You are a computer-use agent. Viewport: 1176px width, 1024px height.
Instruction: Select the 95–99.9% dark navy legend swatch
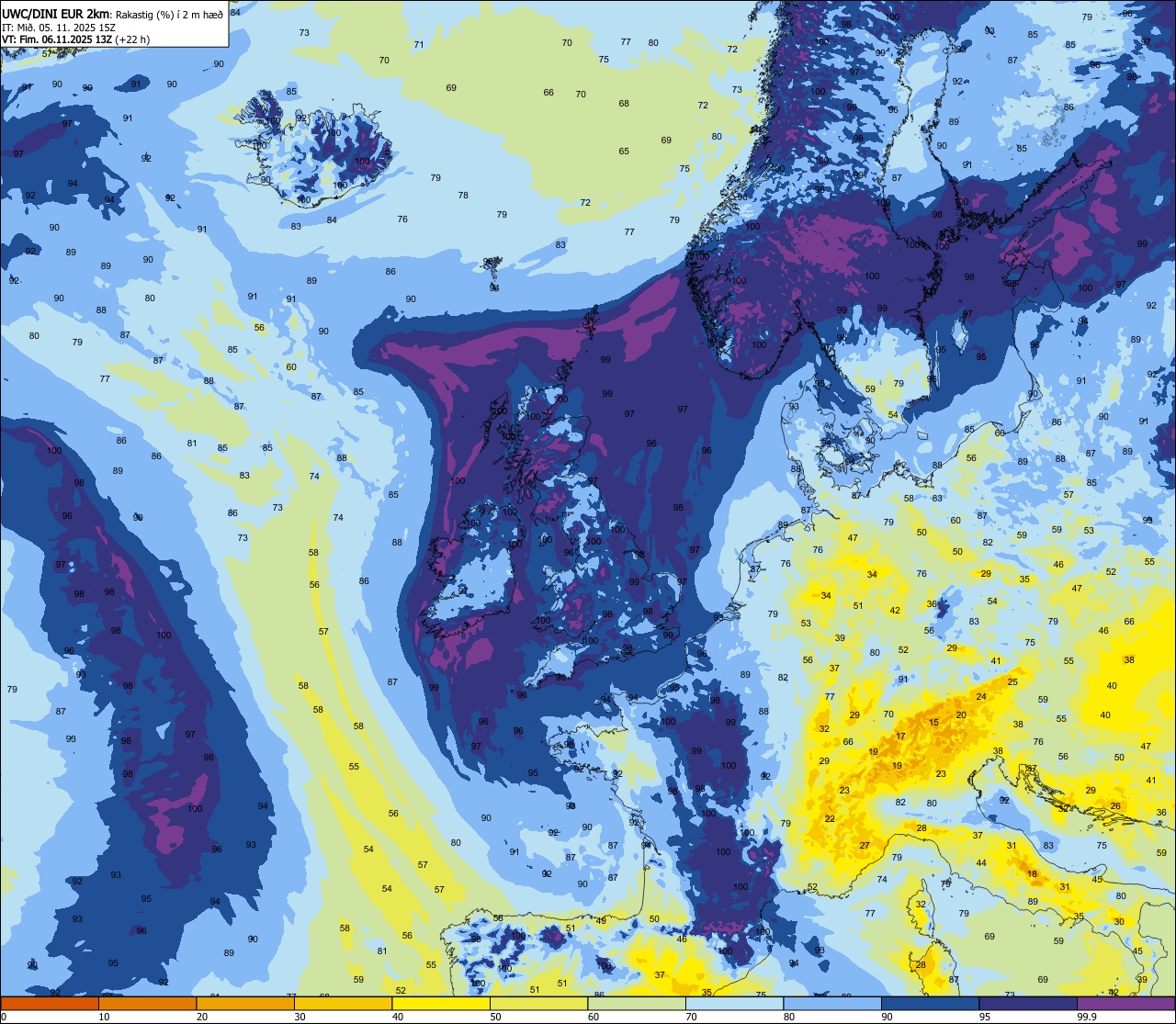[x=1027, y=1004]
